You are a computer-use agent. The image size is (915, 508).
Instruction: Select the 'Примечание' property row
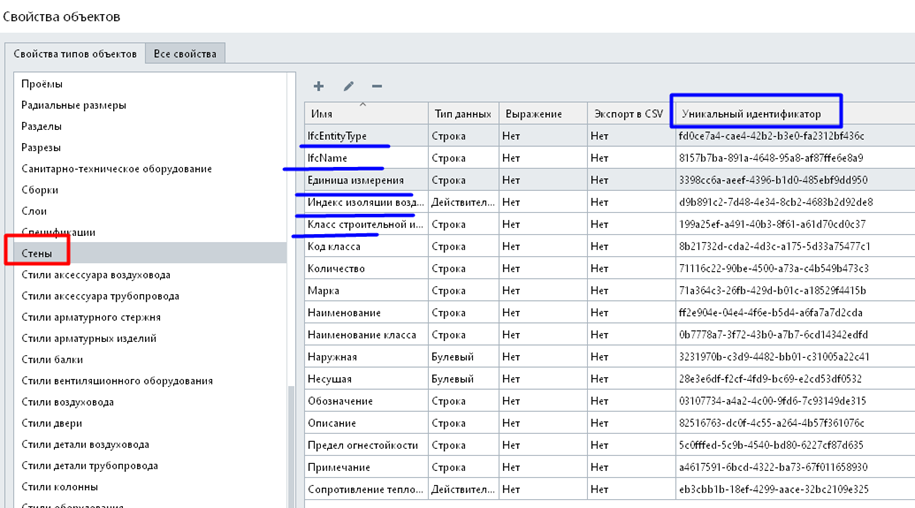610,467
